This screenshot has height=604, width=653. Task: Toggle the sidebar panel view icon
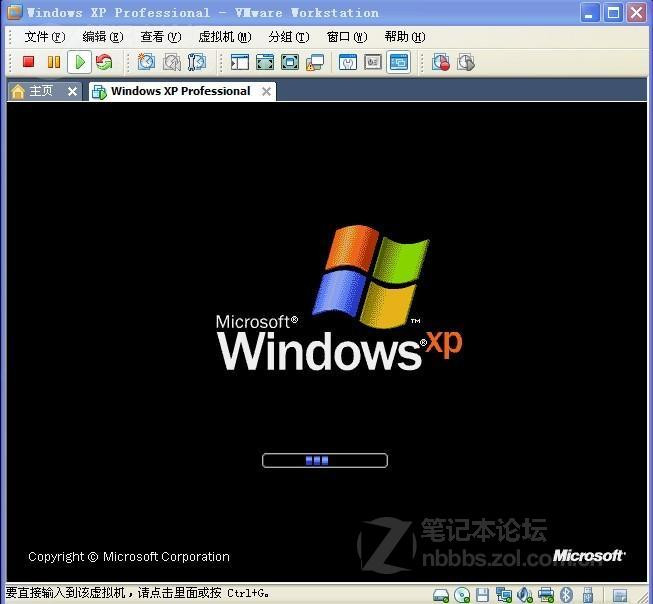[x=240, y=62]
